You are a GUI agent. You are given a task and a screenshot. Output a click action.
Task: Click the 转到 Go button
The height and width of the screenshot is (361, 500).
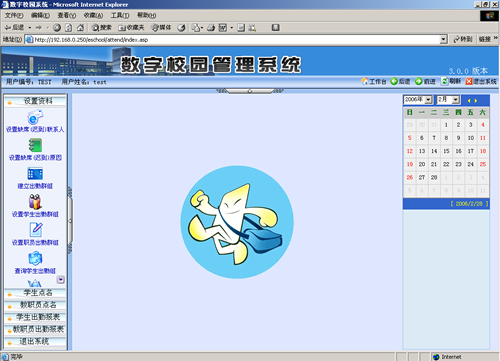(463, 39)
